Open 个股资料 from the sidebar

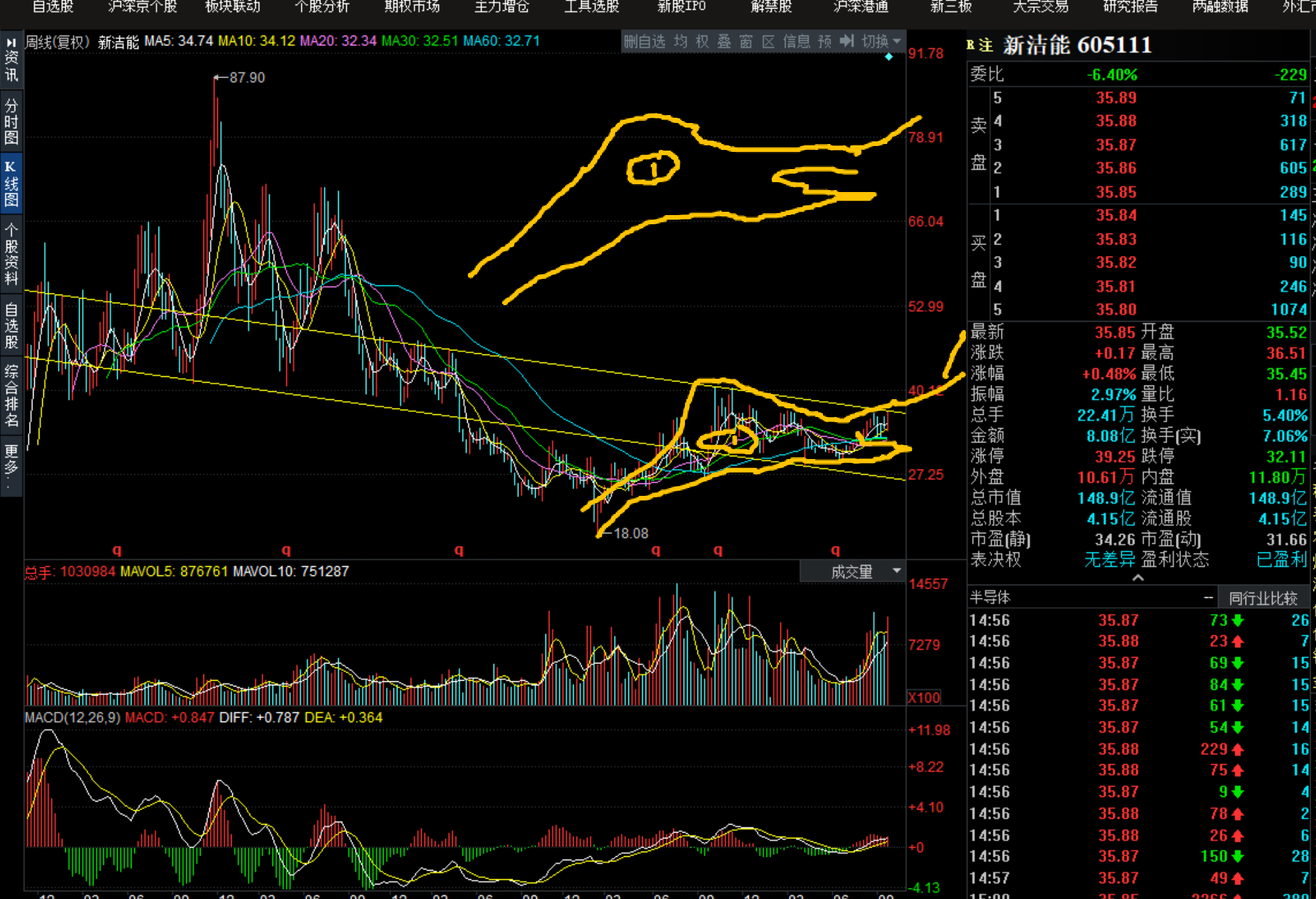tap(11, 254)
